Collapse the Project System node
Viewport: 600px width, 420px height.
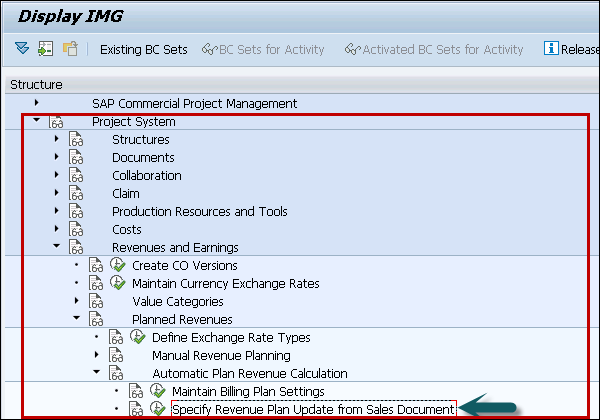click(36, 120)
